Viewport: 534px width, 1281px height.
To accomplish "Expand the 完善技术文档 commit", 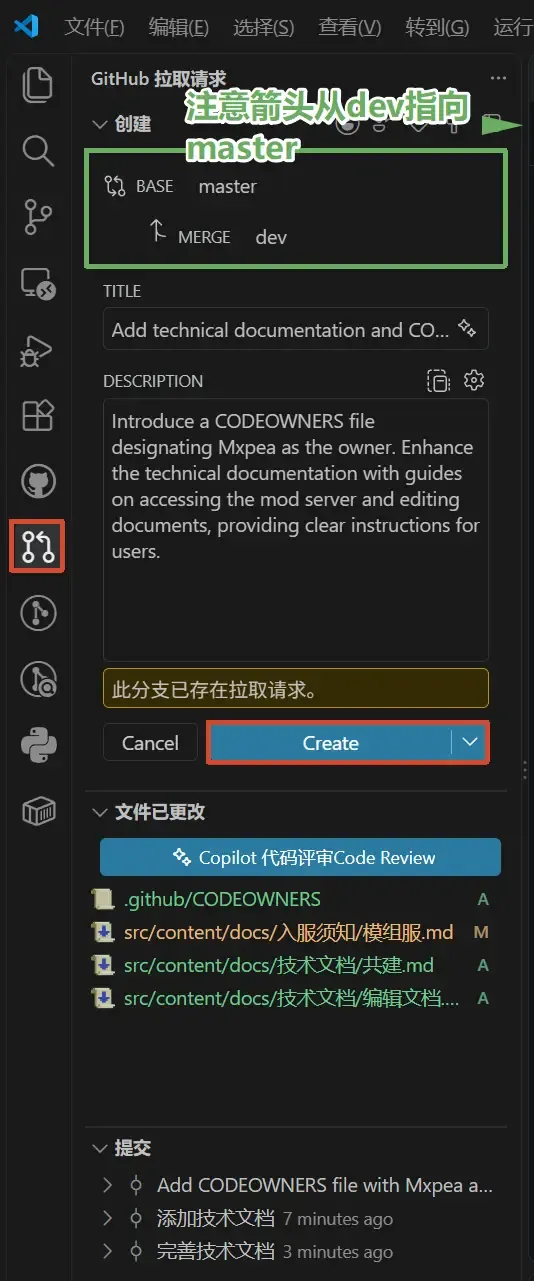I will click(x=108, y=1251).
